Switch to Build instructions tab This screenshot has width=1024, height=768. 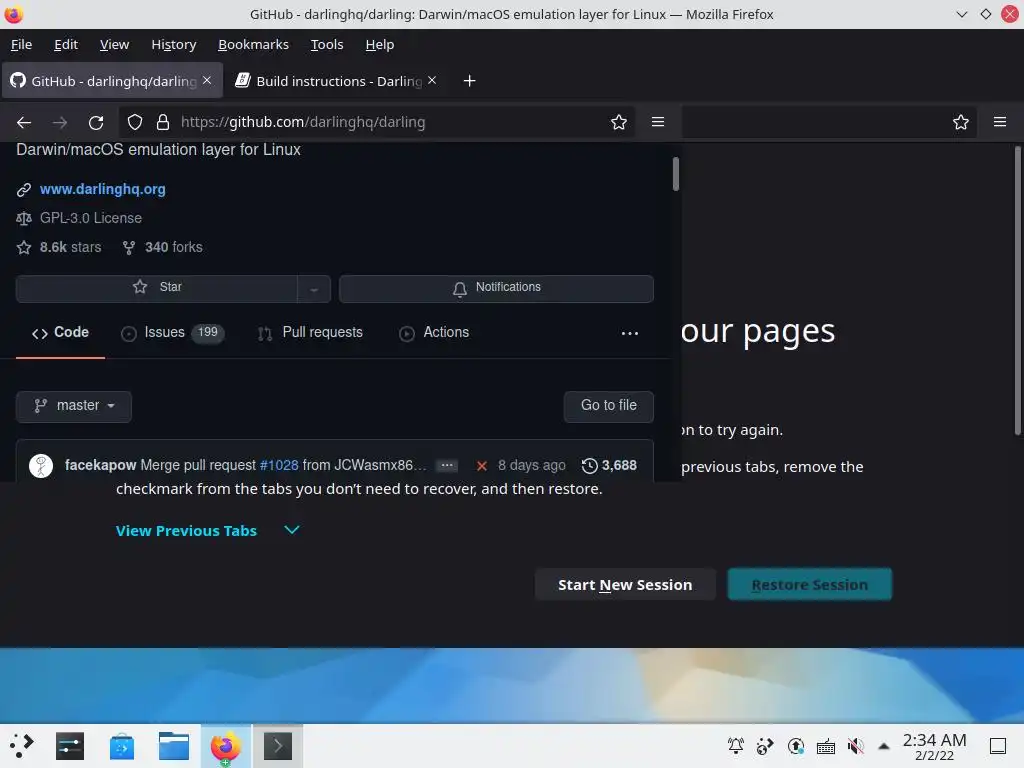[x=336, y=81]
